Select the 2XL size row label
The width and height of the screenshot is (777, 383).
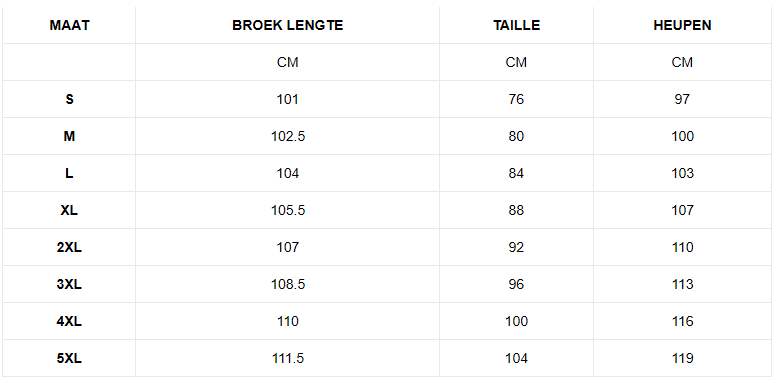pos(69,247)
